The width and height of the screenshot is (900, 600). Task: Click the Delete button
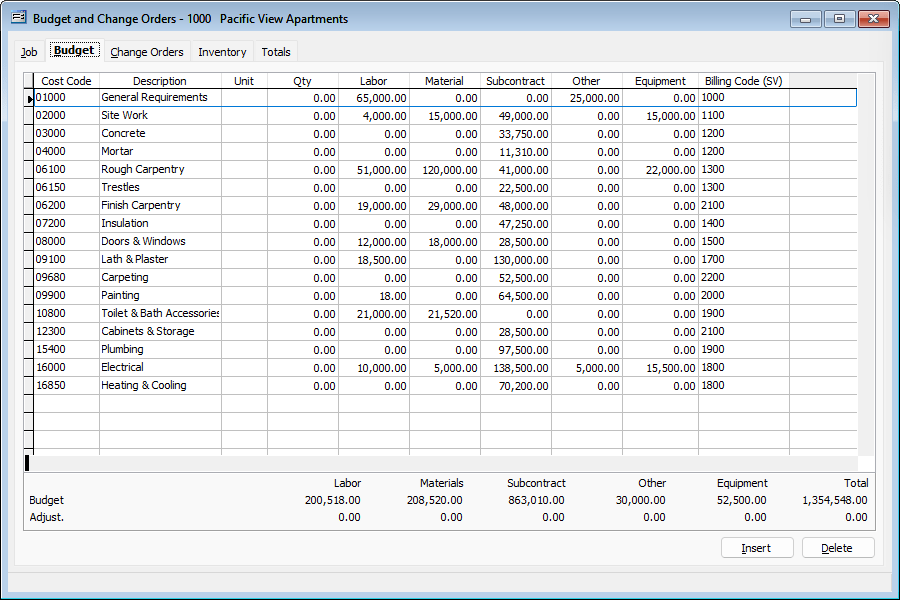(x=837, y=547)
